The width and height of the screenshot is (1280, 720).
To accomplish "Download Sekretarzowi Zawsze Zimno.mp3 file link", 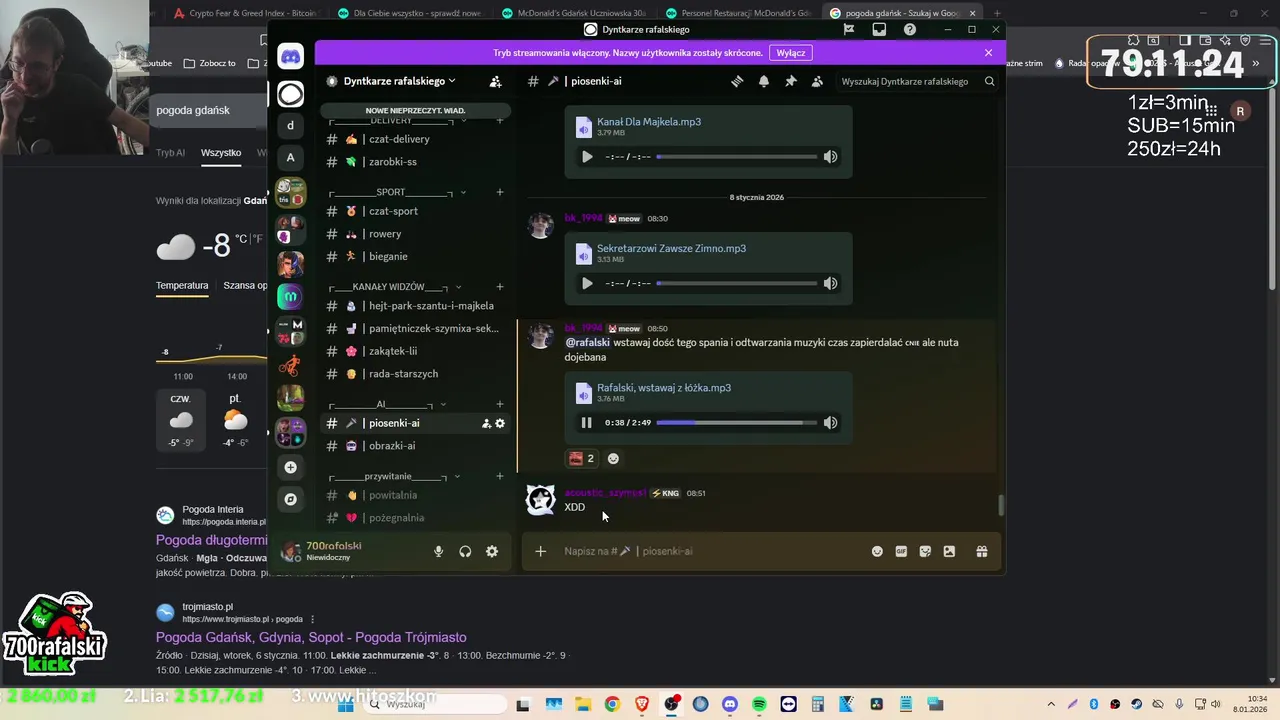I will tap(671, 248).
